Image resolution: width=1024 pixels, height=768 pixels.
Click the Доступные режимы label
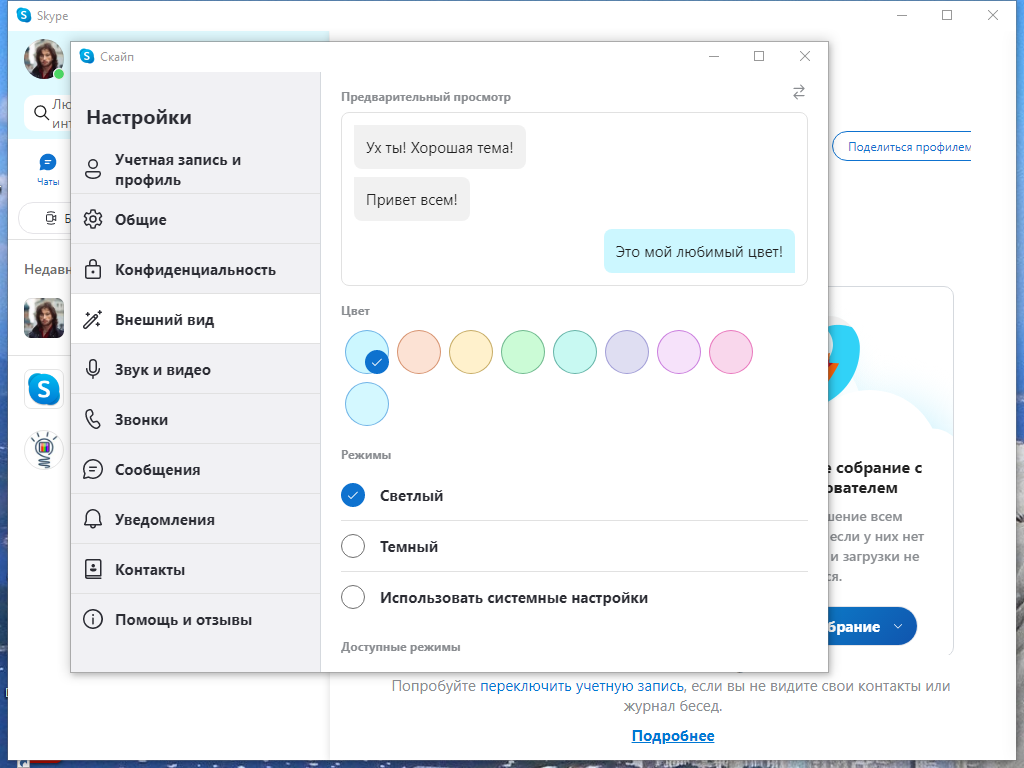(400, 647)
